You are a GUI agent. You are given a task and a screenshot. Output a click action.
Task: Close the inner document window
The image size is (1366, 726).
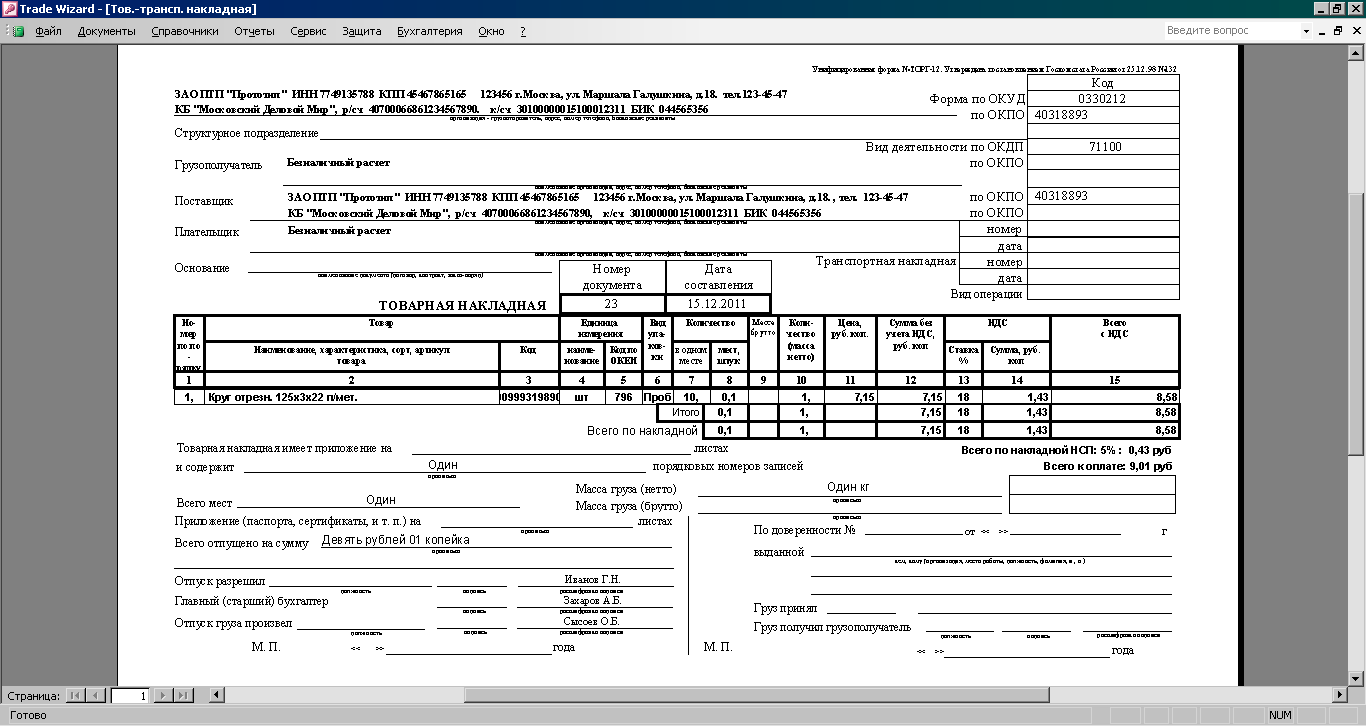[1355, 31]
